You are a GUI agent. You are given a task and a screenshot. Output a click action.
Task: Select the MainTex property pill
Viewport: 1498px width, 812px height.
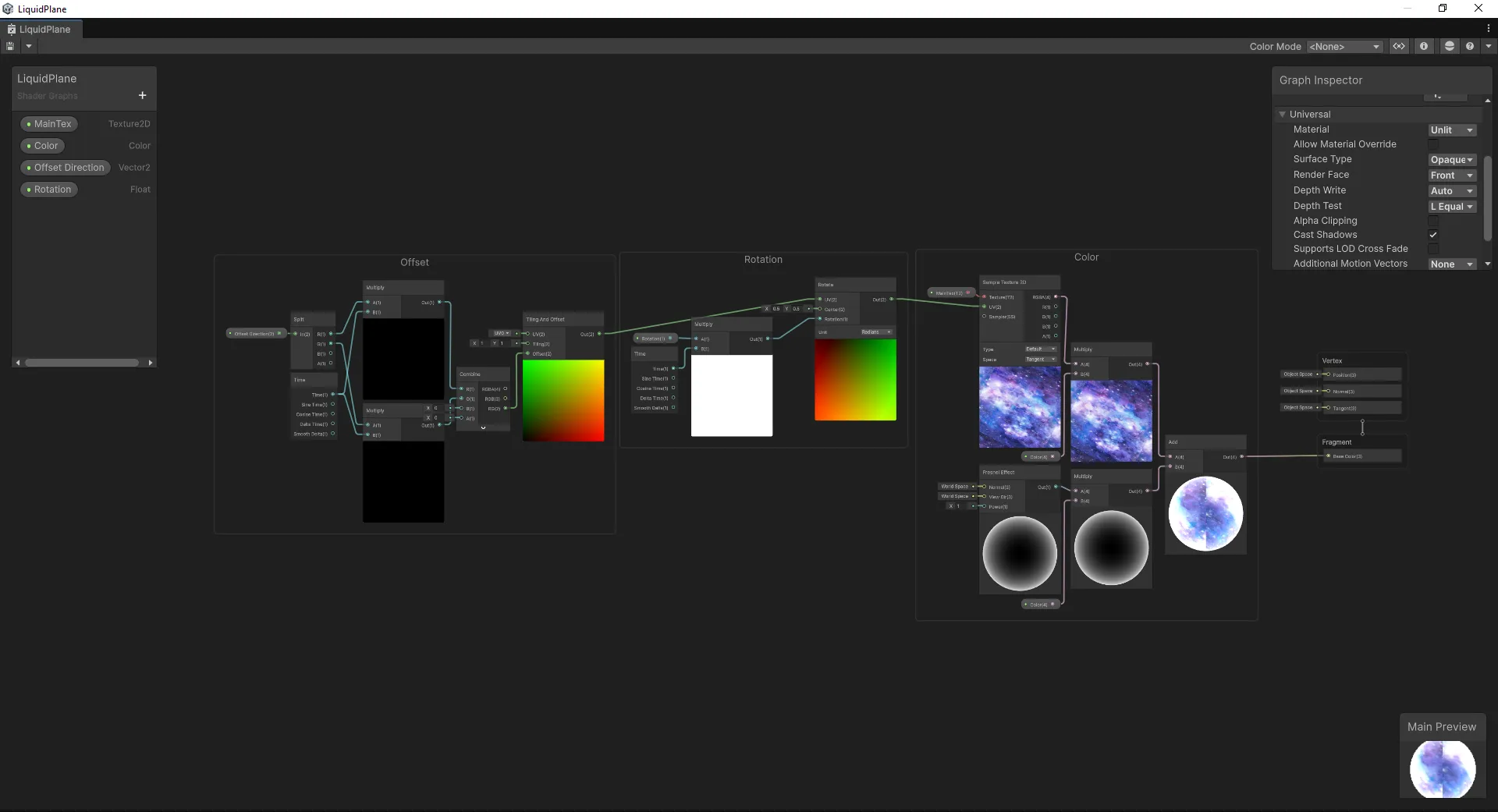point(48,124)
